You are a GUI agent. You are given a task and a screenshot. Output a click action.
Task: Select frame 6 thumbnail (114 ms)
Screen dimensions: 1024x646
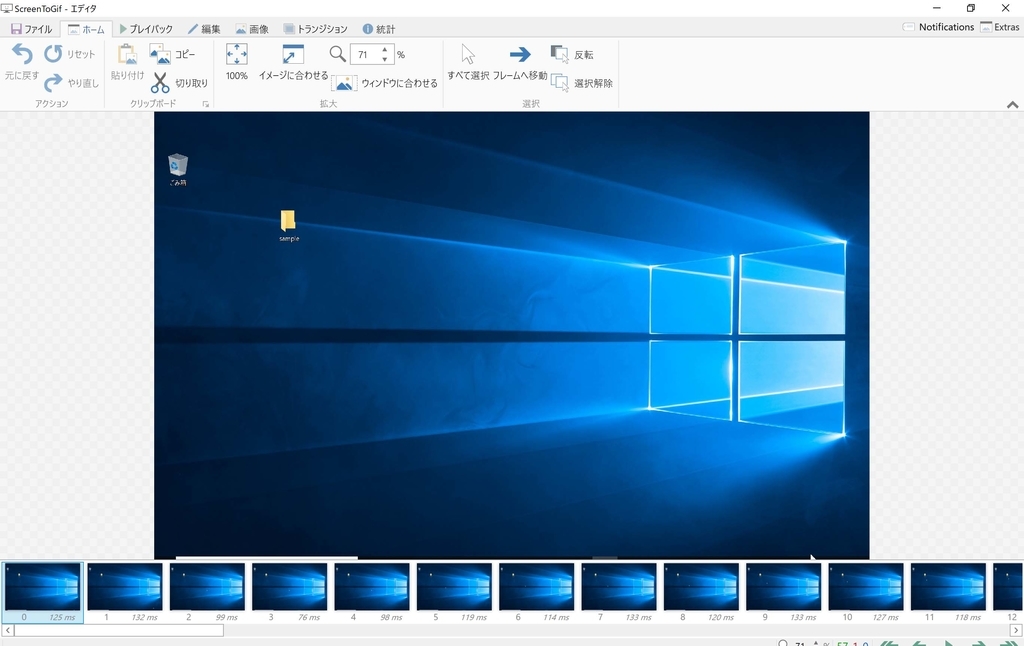pyautogui.click(x=536, y=592)
